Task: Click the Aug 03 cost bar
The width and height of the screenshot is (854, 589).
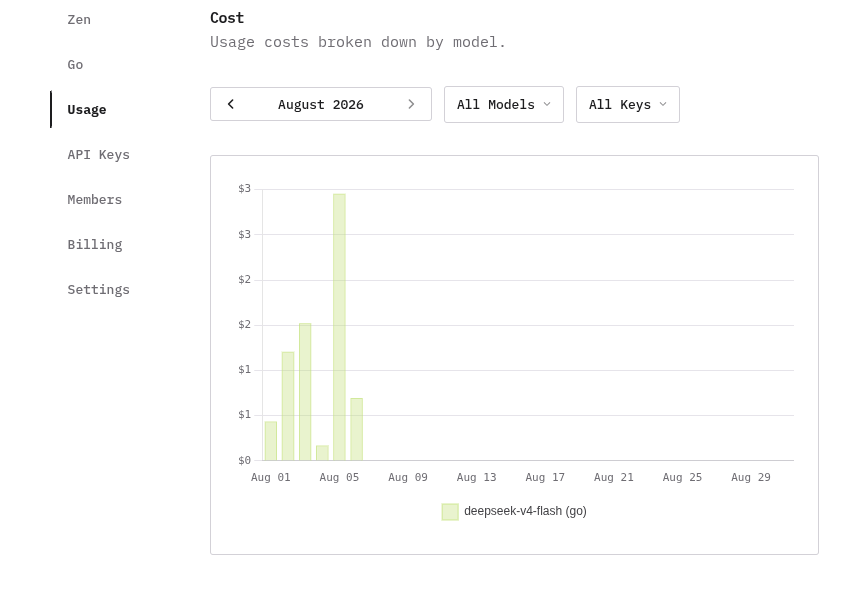Action: (x=305, y=392)
